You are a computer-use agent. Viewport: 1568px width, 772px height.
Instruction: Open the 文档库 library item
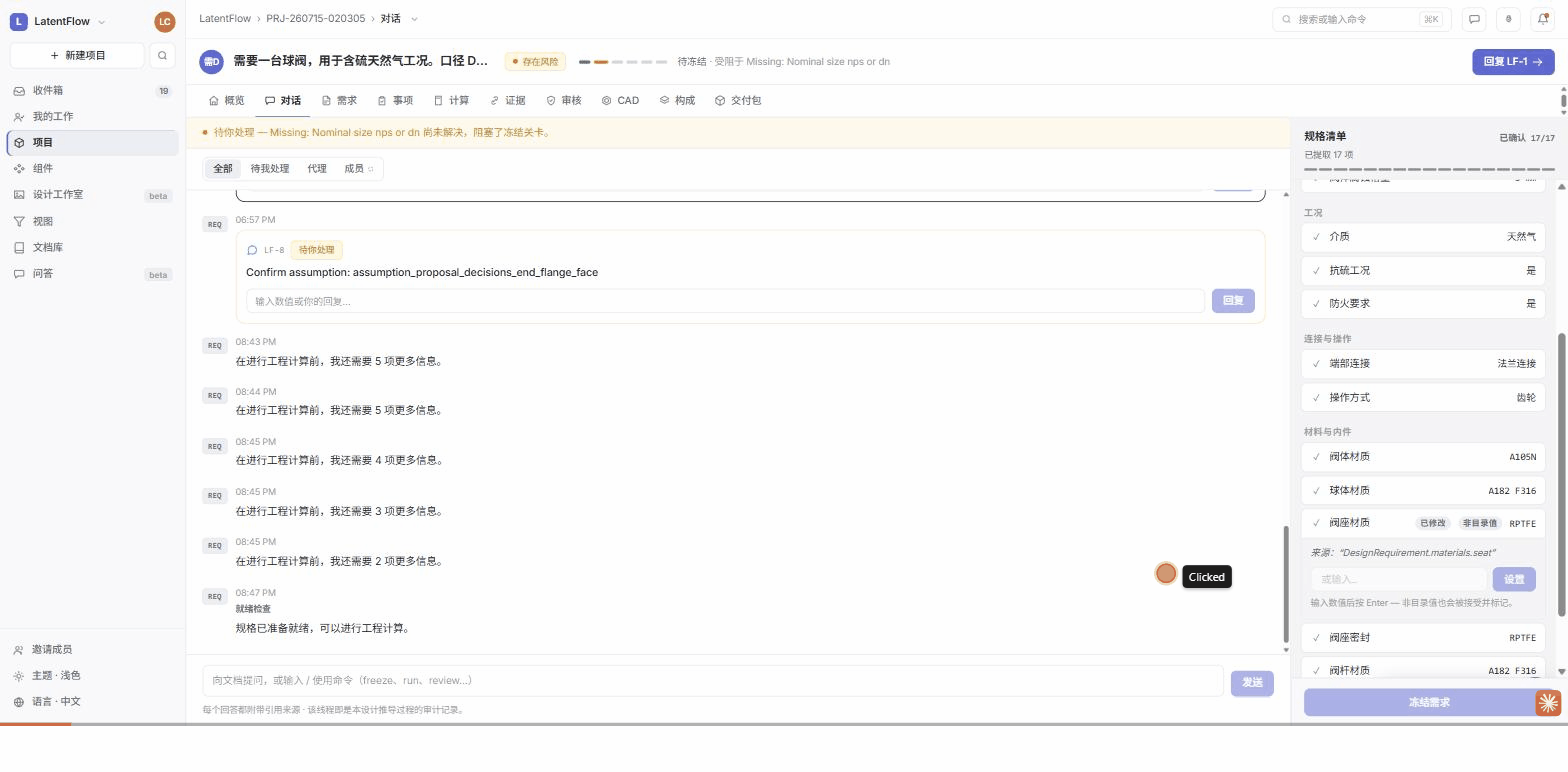92,247
